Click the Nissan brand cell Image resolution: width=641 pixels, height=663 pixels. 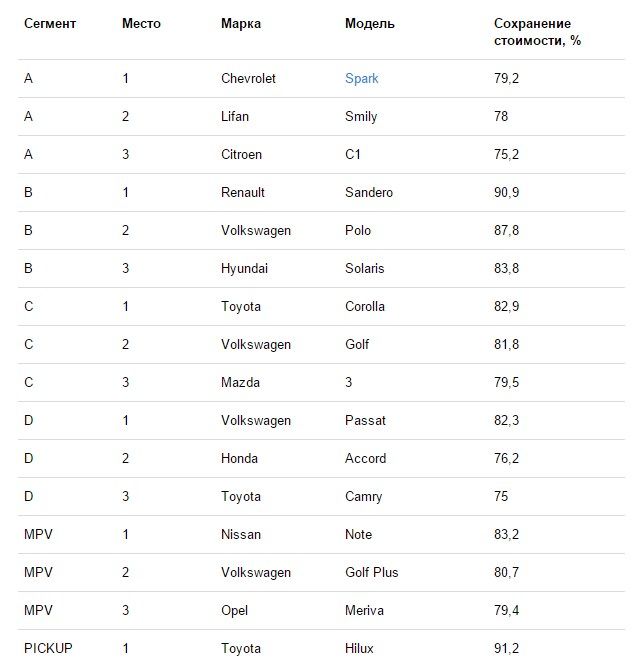[241, 534]
